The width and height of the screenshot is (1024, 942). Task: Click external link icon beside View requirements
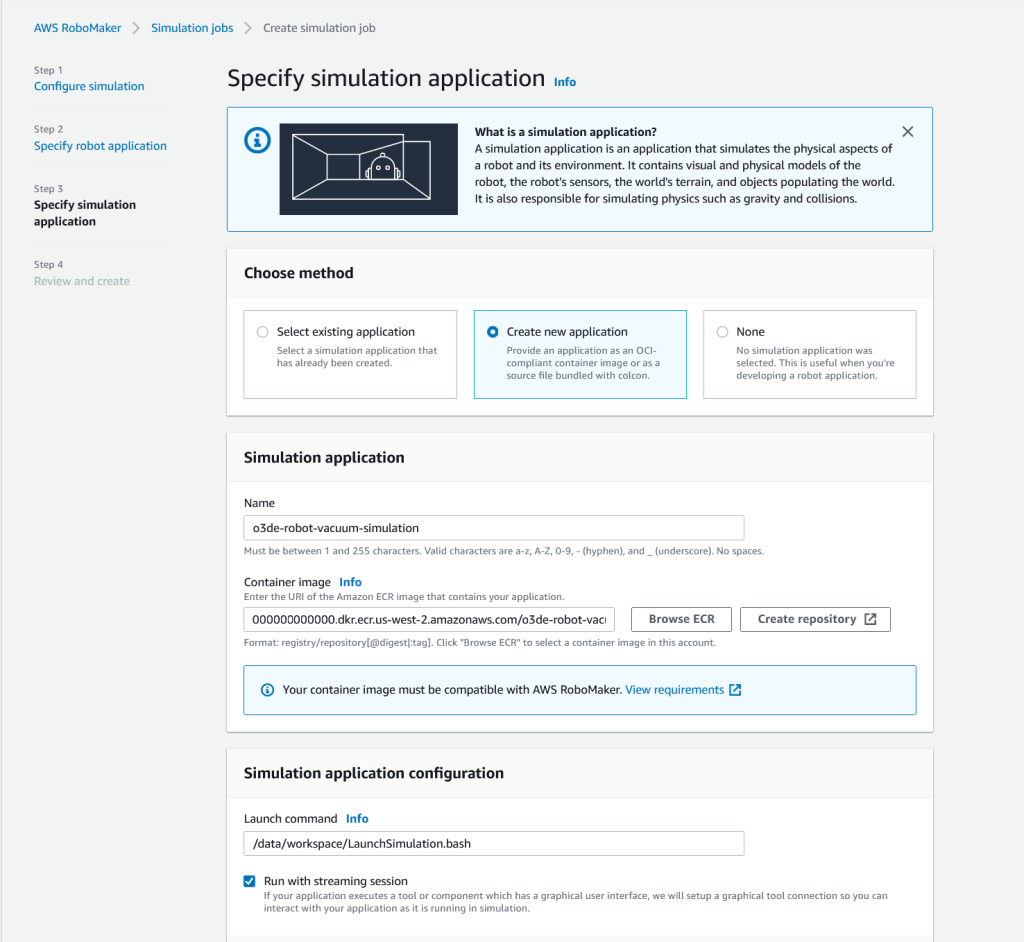735,690
